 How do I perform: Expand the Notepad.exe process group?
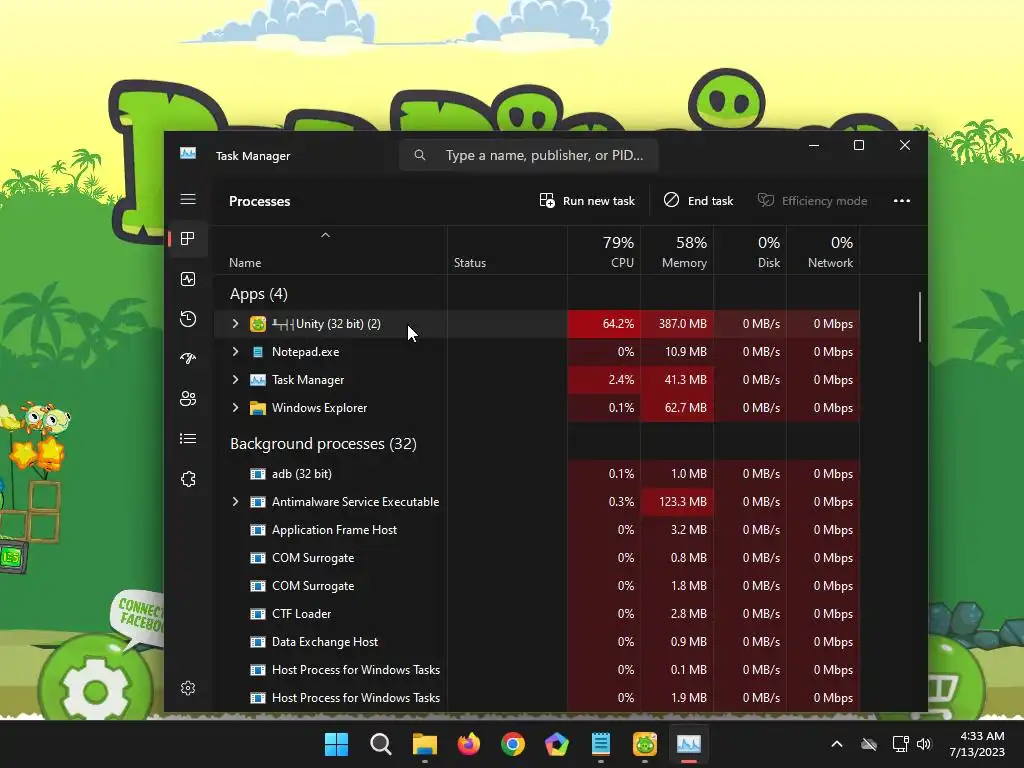[x=235, y=352]
